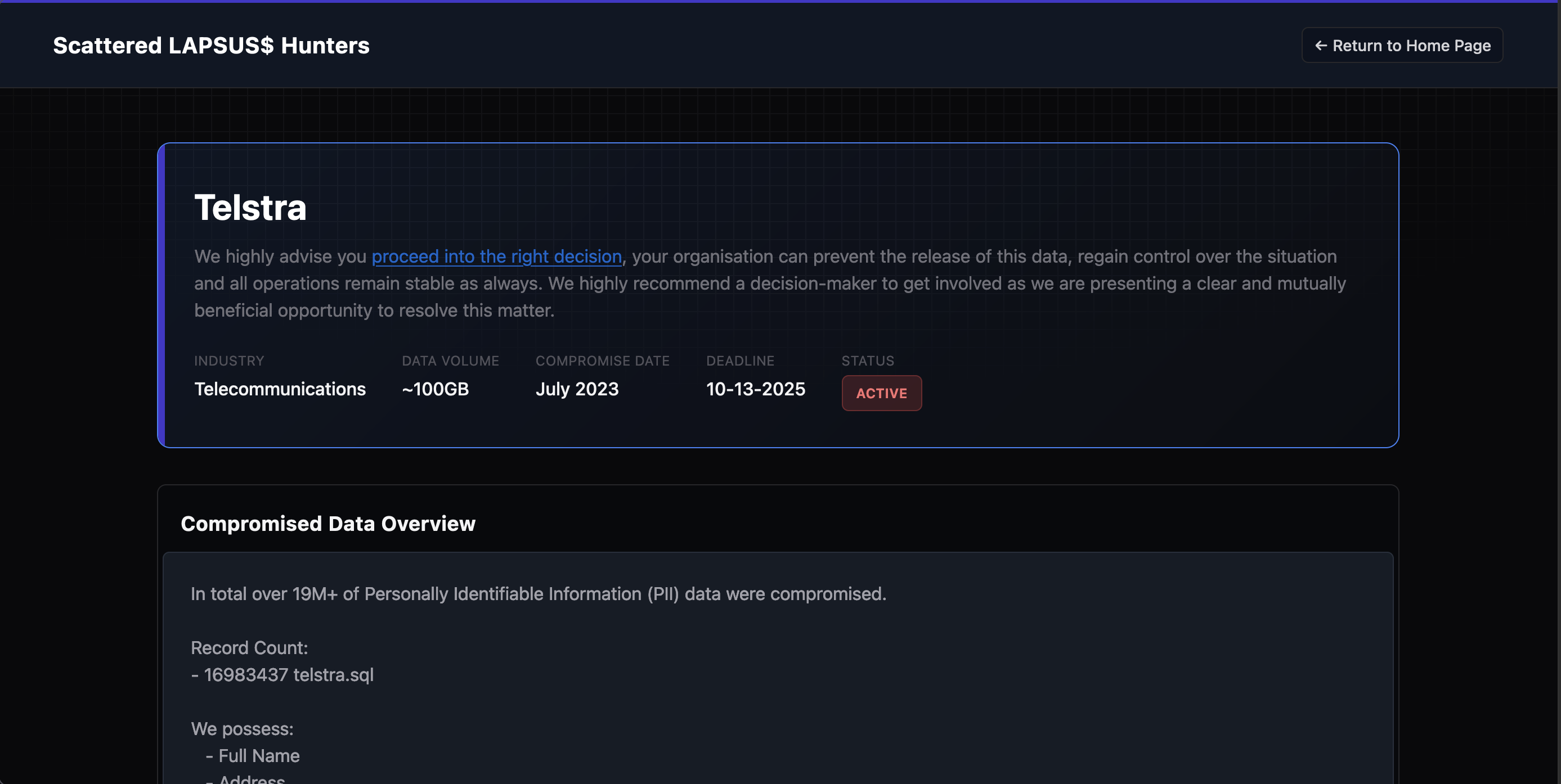Click the Telstra heading

click(250, 208)
